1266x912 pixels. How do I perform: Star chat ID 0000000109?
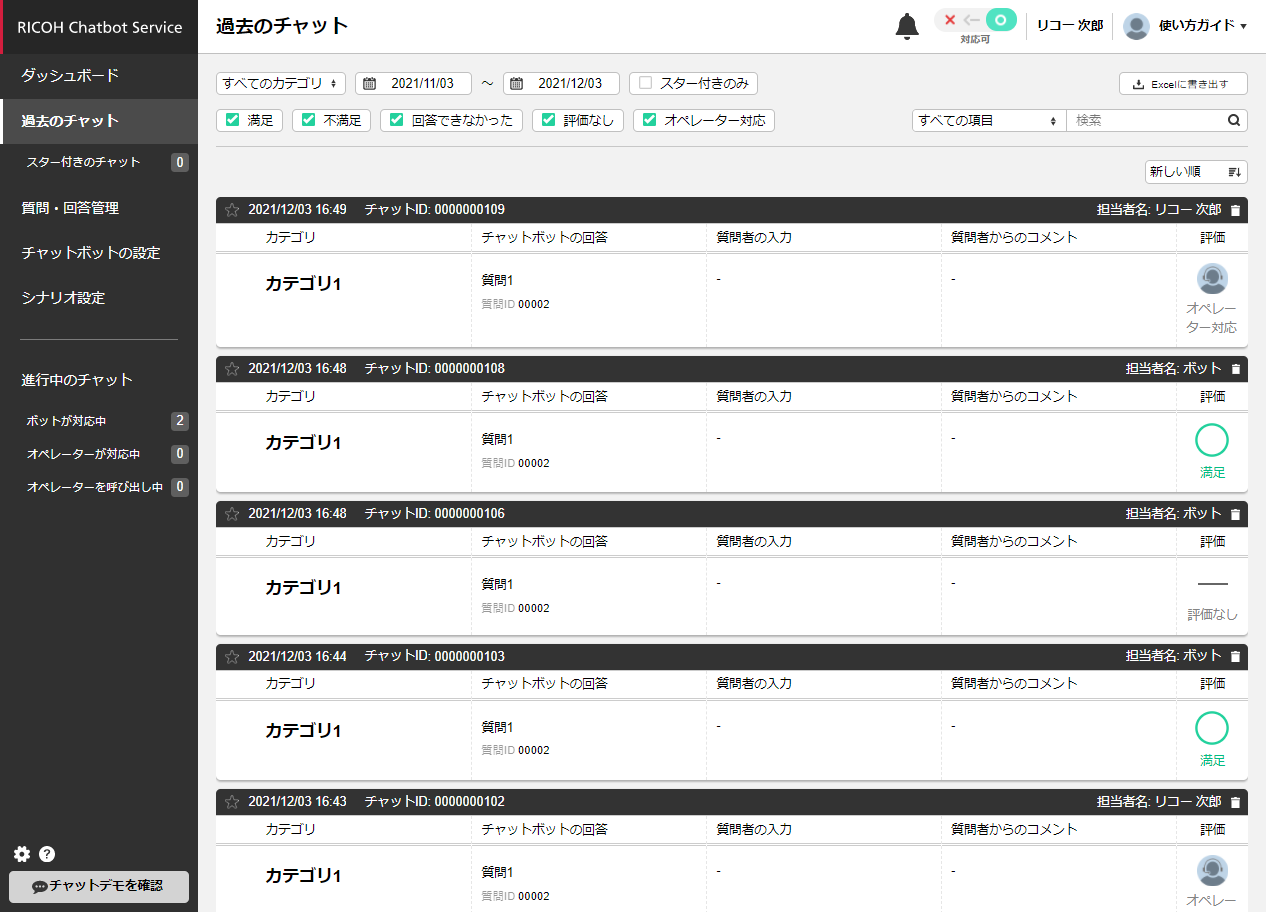tap(232, 210)
